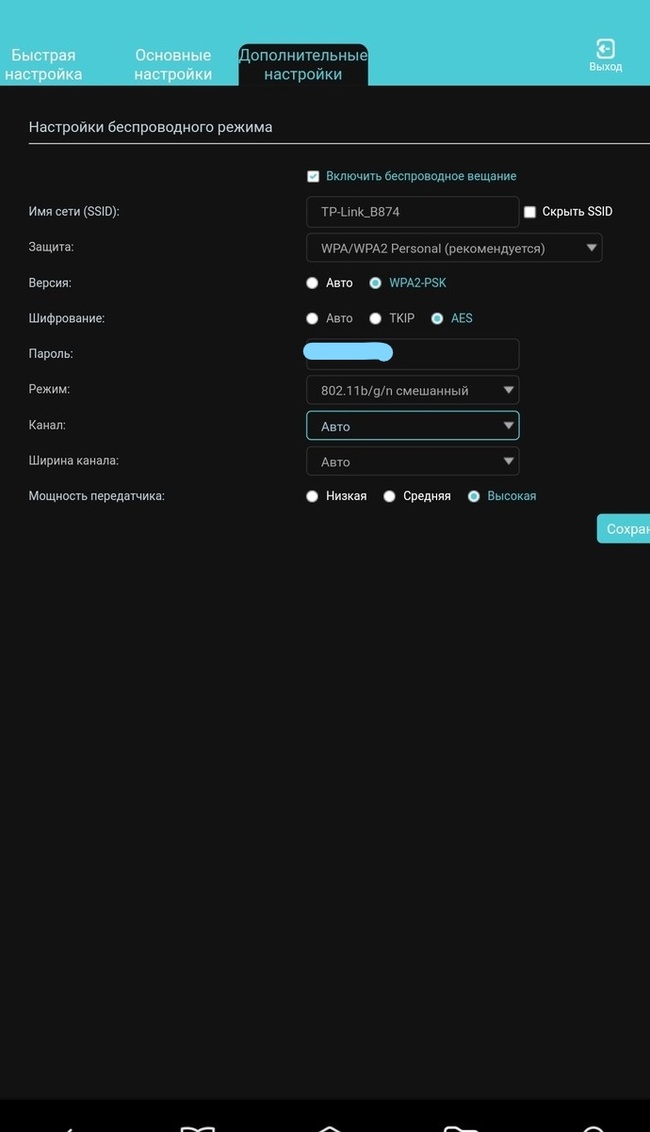Select Авто radio for Версия

click(x=312, y=283)
